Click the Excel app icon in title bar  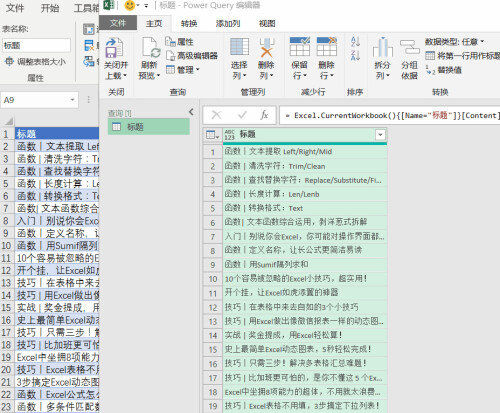[109, 5]
